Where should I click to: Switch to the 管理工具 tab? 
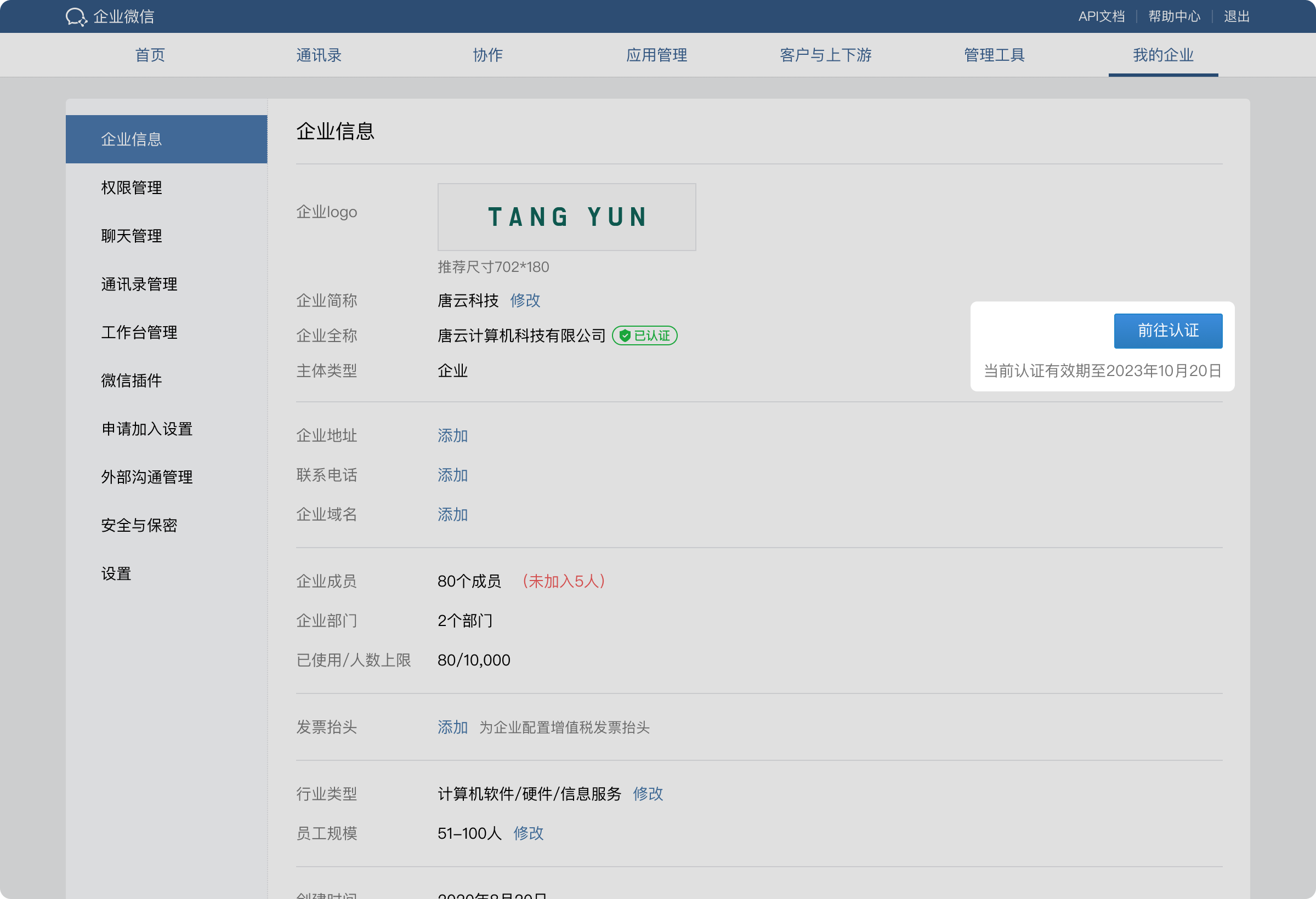tap(994, 55)
